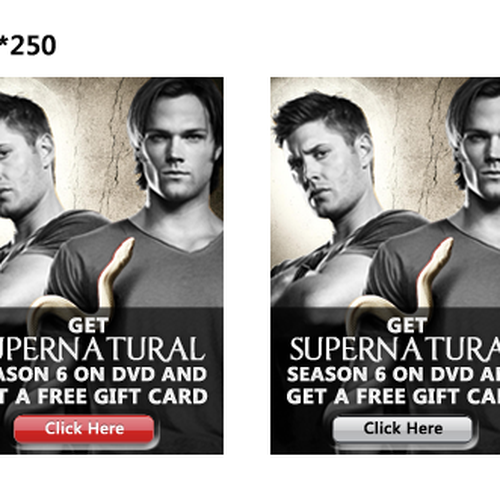Screen dimensions: 500x500
Task: Click the red Click Here button
Action: coord(84,429)
